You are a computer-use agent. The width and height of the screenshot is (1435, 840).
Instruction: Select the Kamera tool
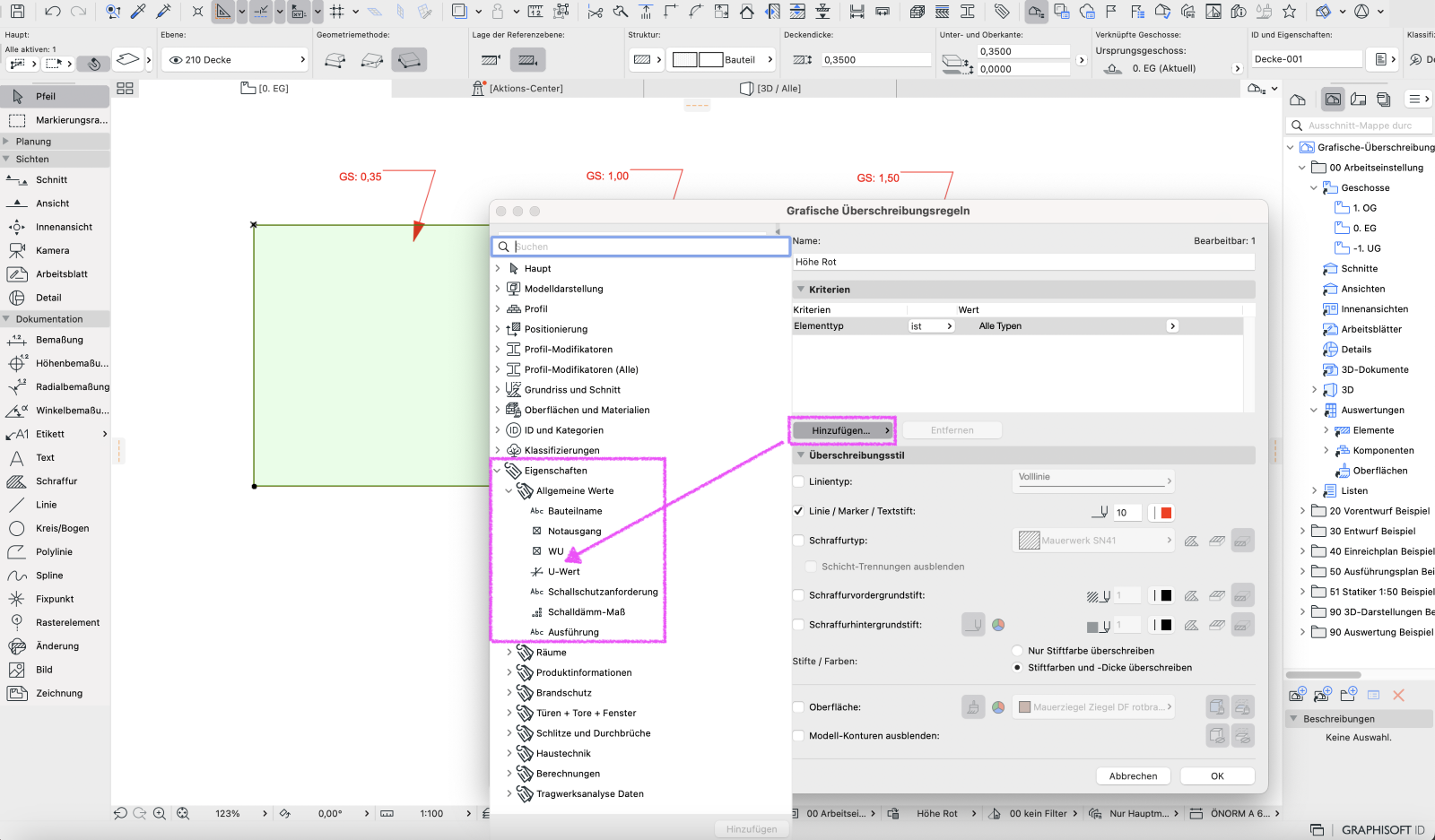click(55, 251)
